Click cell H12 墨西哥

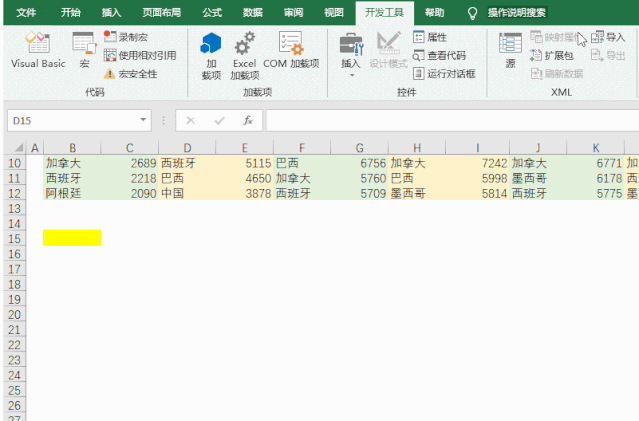pyautogui.click(x=417, y=193)
